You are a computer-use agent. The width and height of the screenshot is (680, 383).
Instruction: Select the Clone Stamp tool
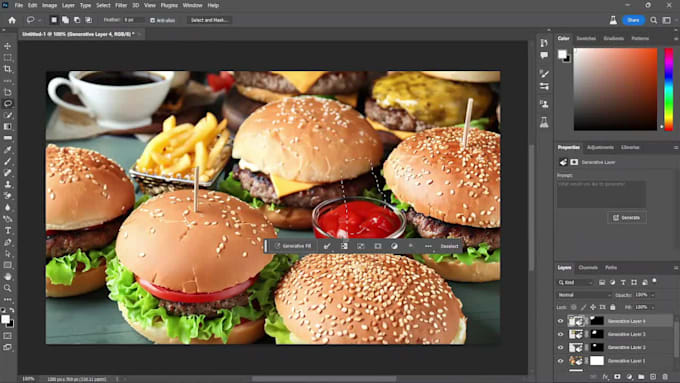[8, 184]
